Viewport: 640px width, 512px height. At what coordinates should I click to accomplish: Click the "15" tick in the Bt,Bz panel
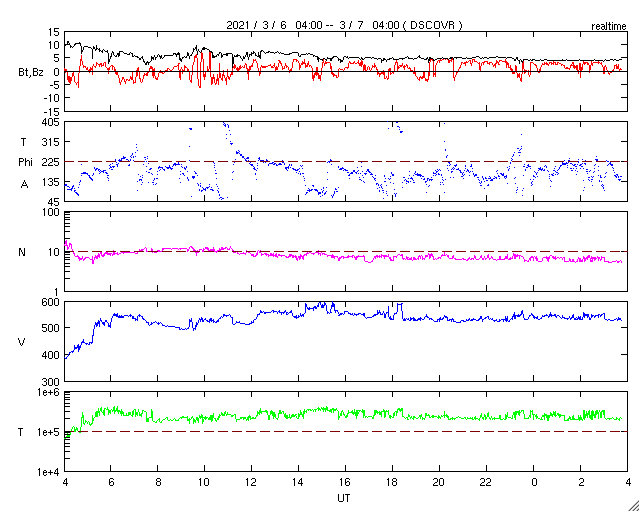point(54,33)
